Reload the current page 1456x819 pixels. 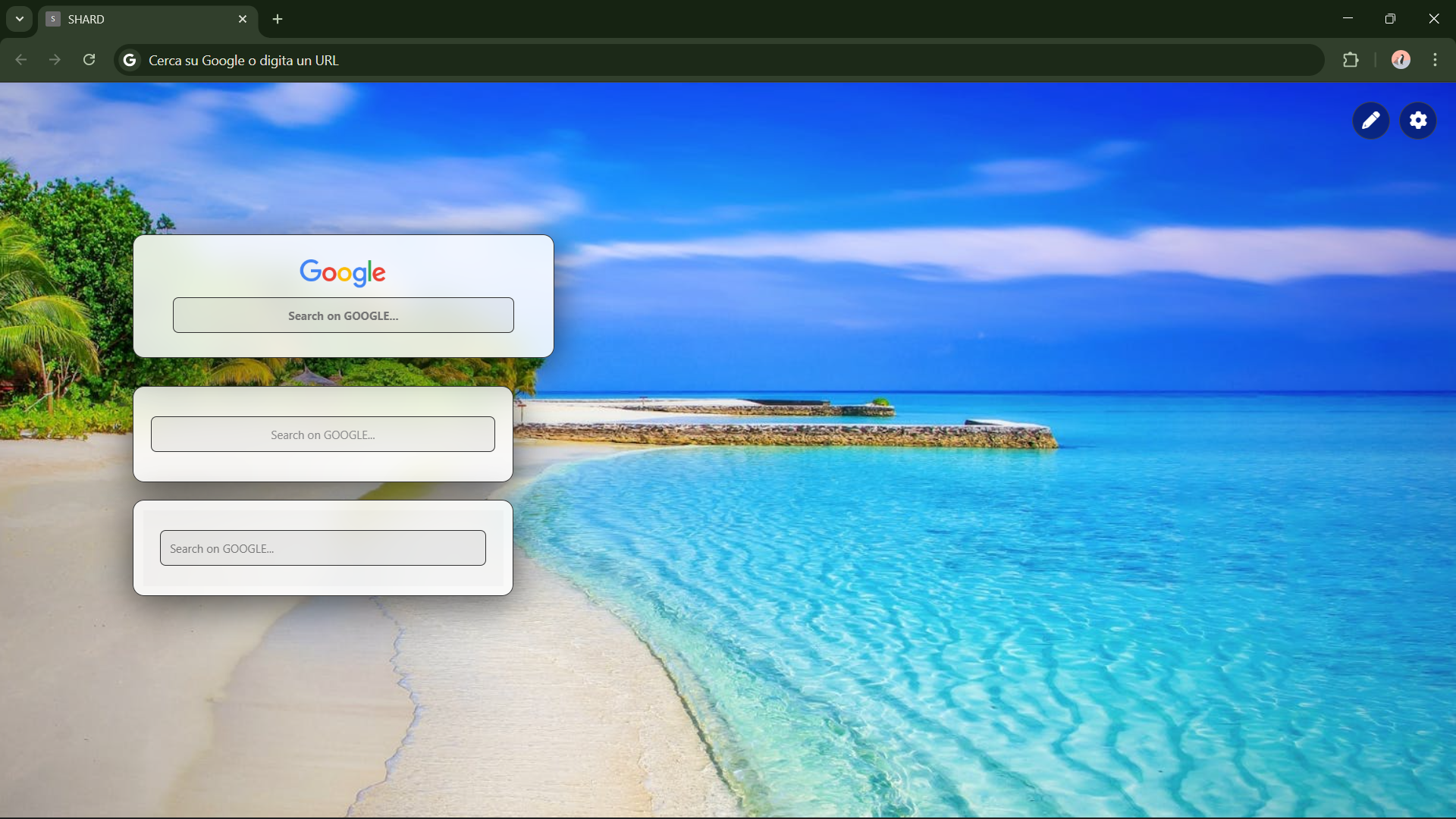click(x=89, y=60)
